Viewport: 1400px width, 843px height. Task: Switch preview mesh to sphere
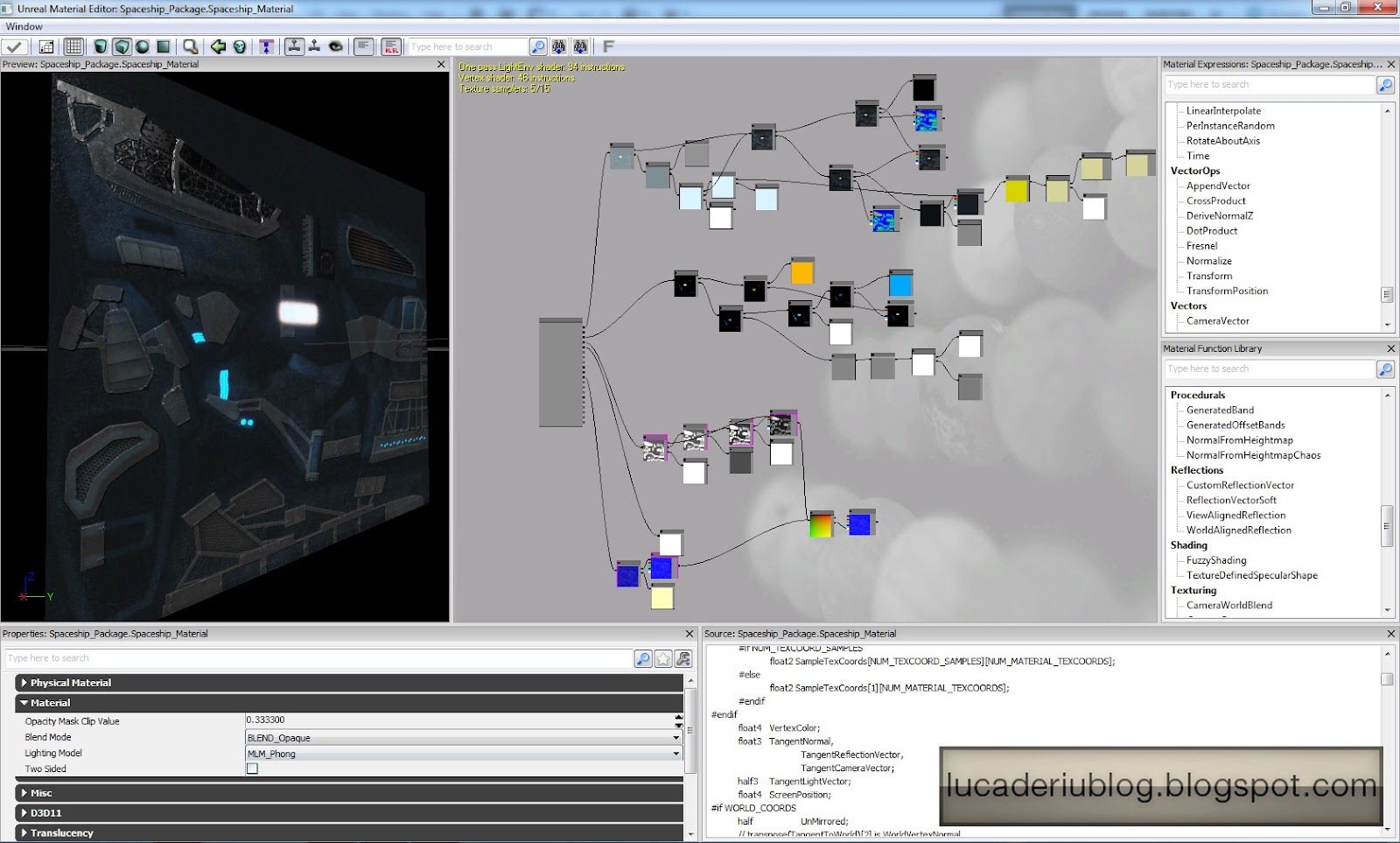click(x=143, y=46)
